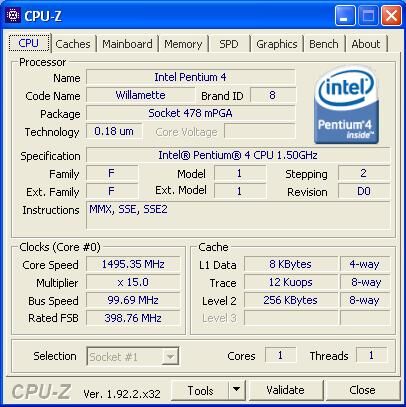This screenshot has width=406, height=407.
Task: Click the Instructions field showing MMX, SSE, SSE2
Action: (x=238, y=215)
